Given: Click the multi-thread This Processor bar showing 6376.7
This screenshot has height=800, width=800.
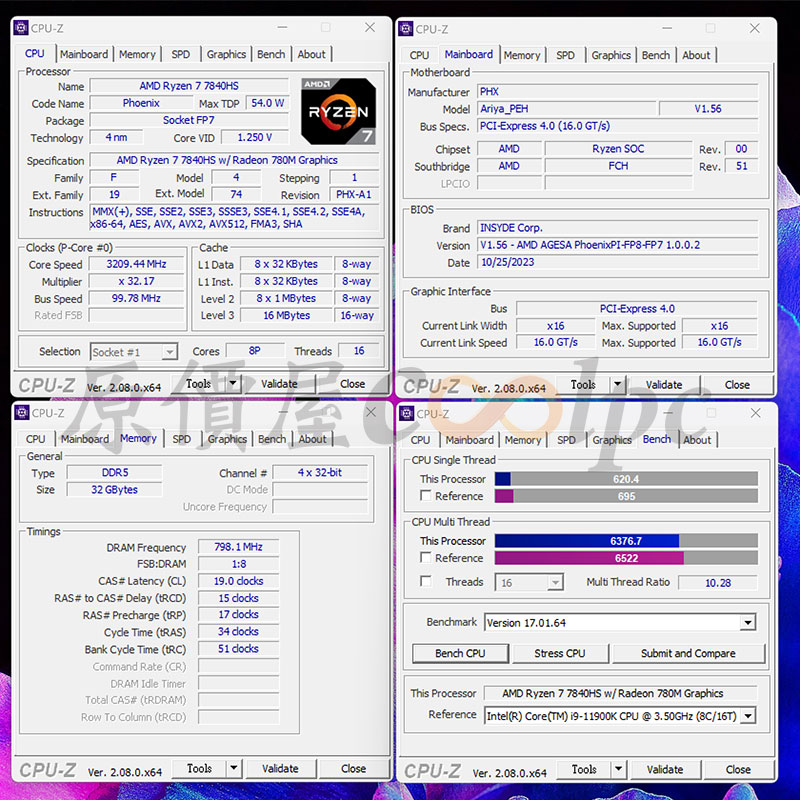Looking at the screenshot, I should 626,540.
